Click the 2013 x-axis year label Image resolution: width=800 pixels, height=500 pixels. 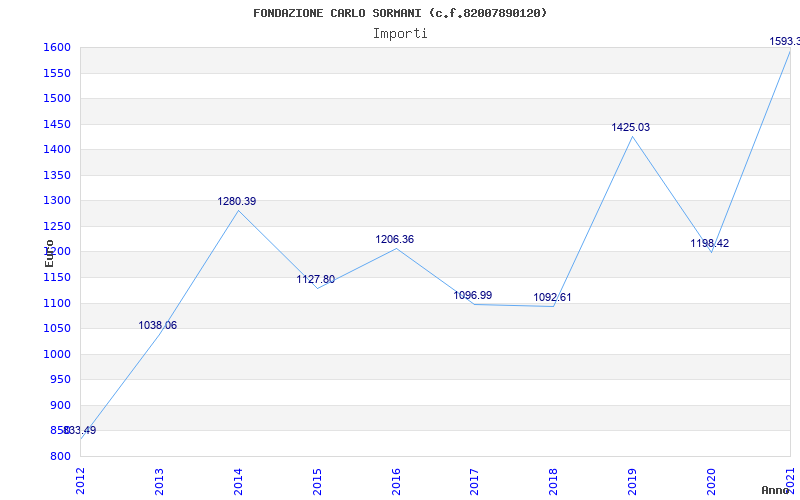coord(159,481)
